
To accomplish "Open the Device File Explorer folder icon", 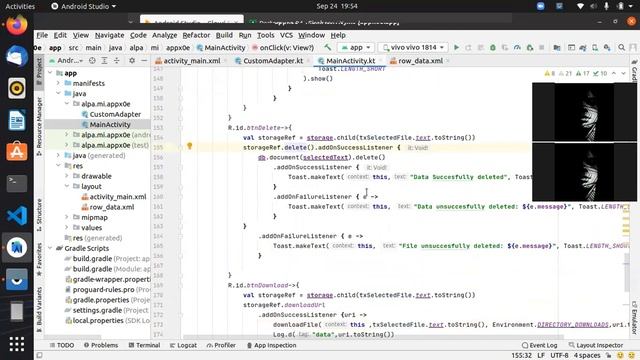I will coord(556,47).
